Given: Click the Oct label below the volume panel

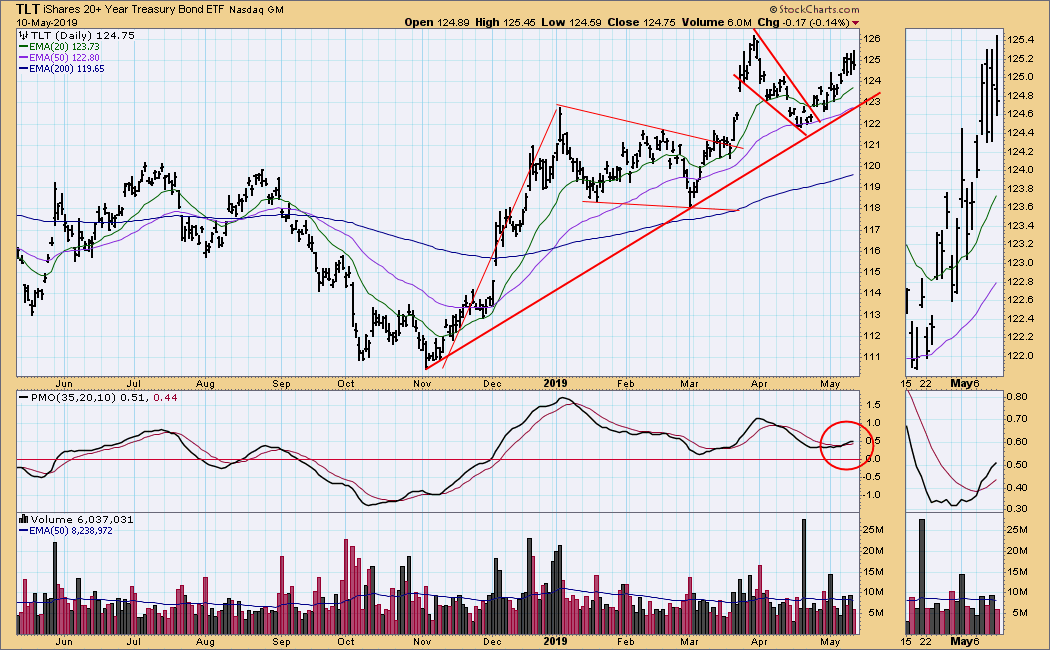Looking at the screenshot, I should coord(346,641).
